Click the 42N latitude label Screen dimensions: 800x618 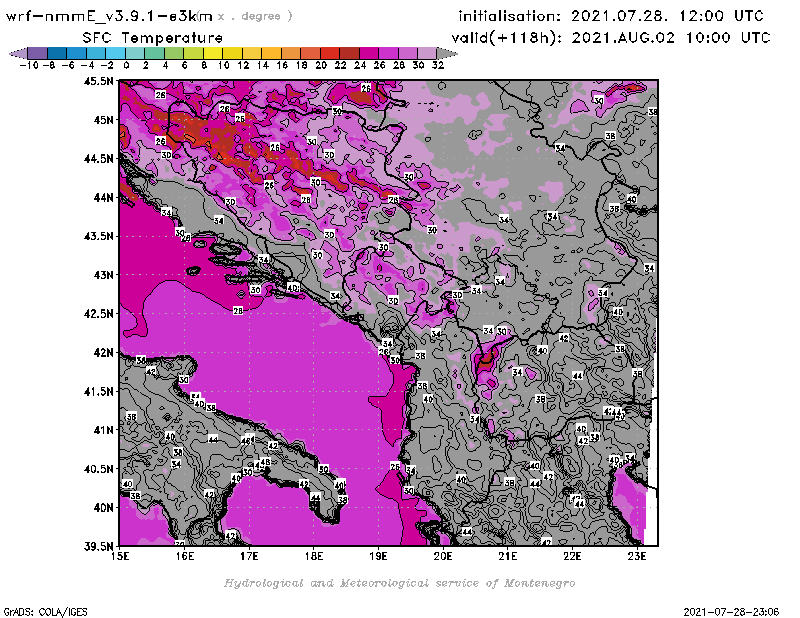click(103, 353)
